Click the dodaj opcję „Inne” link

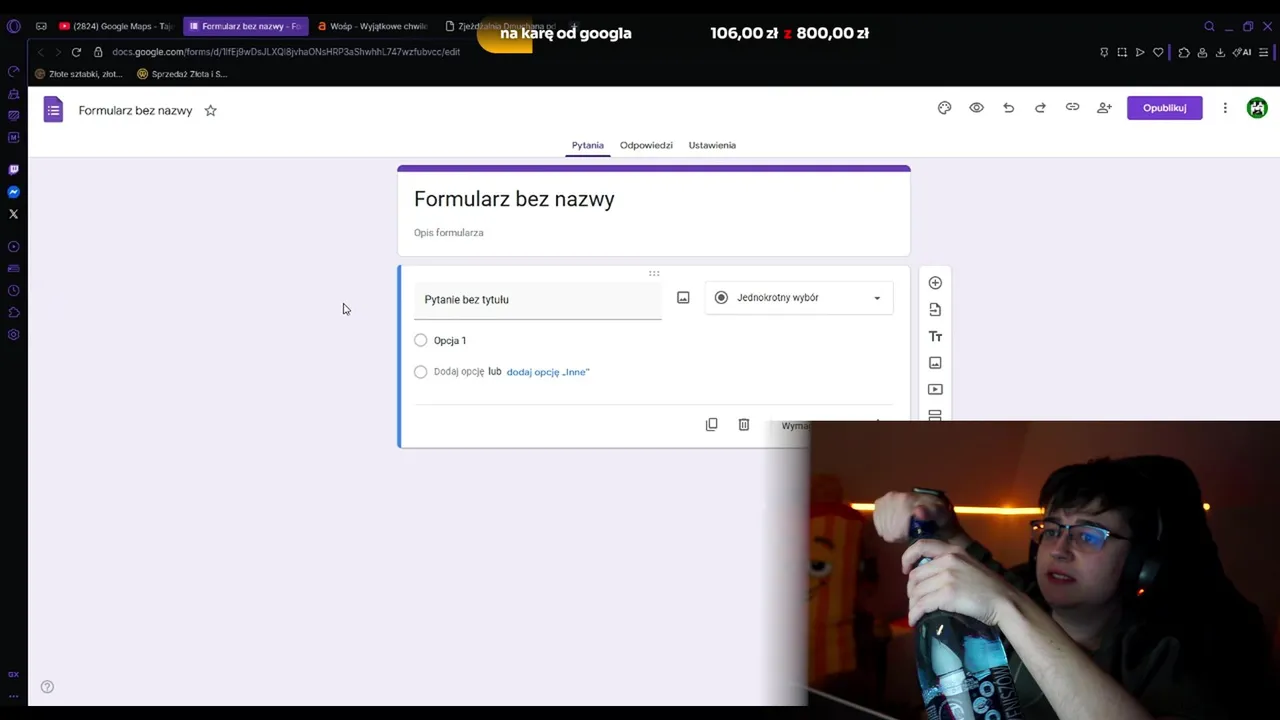[548, 372]
